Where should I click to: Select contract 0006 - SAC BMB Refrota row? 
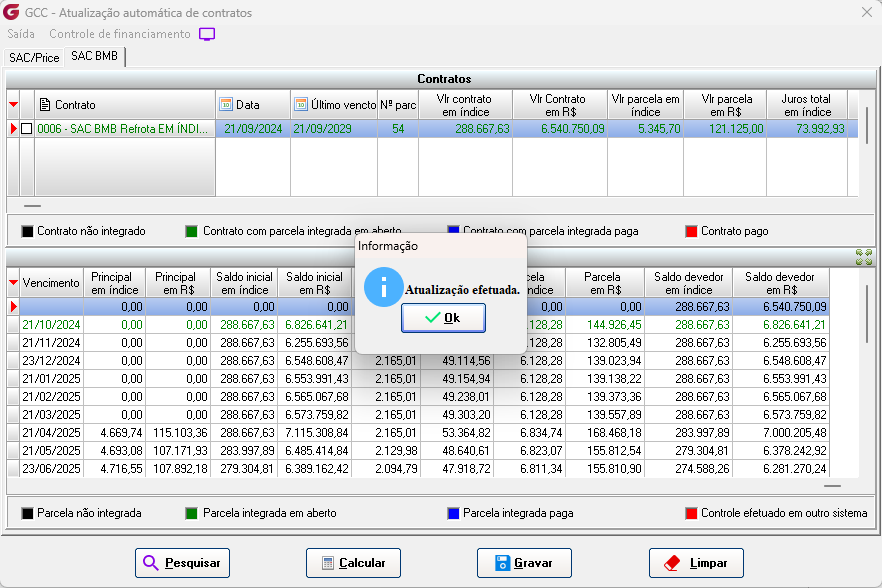(x=433, y=129)
